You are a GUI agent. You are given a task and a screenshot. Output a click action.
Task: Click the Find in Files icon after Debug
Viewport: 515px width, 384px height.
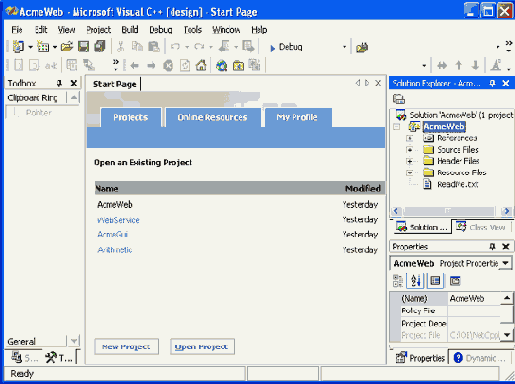click(x=362, y=47)
